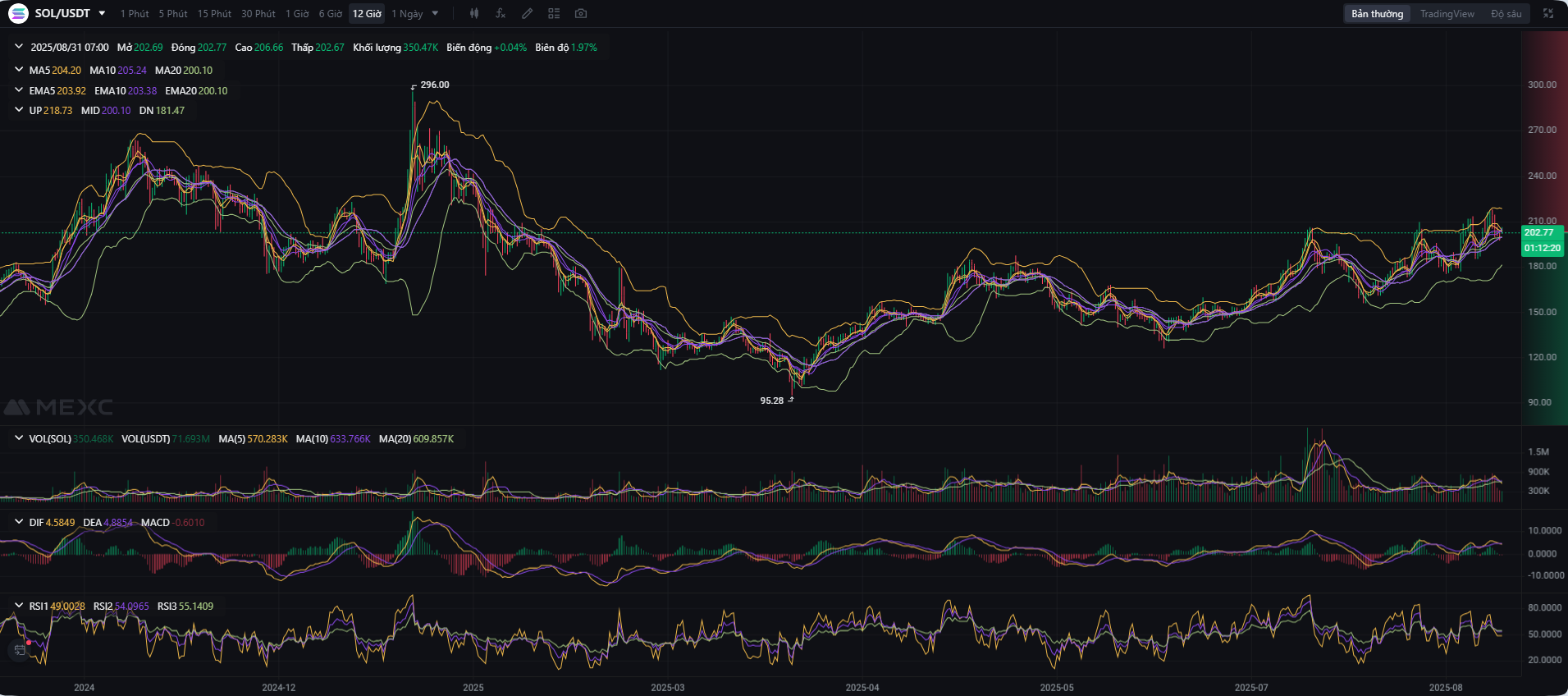Click the 6 Giờ interval button
The width and height of the screenshot is (1568, 696).
pos(331,14)
